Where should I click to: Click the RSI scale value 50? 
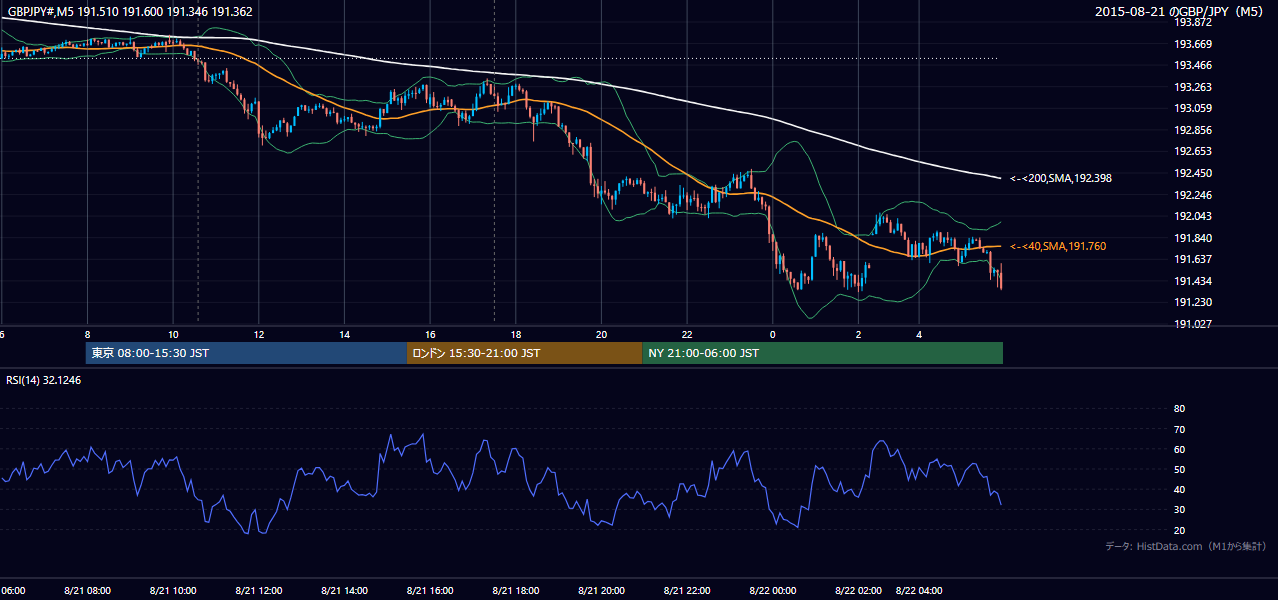pos(1179,469)
